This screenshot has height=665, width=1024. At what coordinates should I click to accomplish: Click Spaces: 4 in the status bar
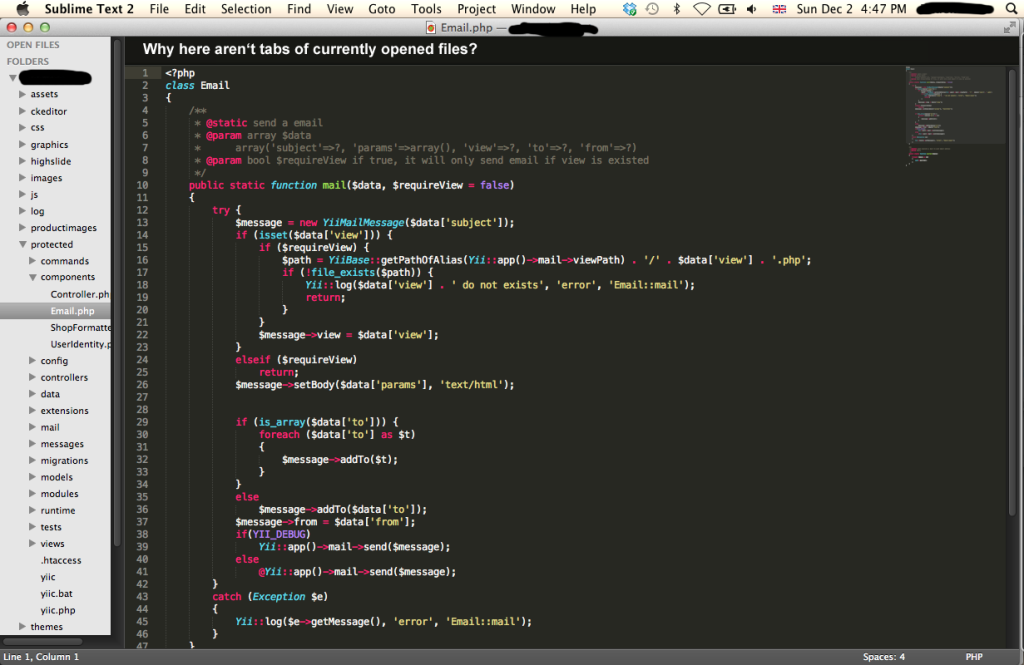pos(884,657)
